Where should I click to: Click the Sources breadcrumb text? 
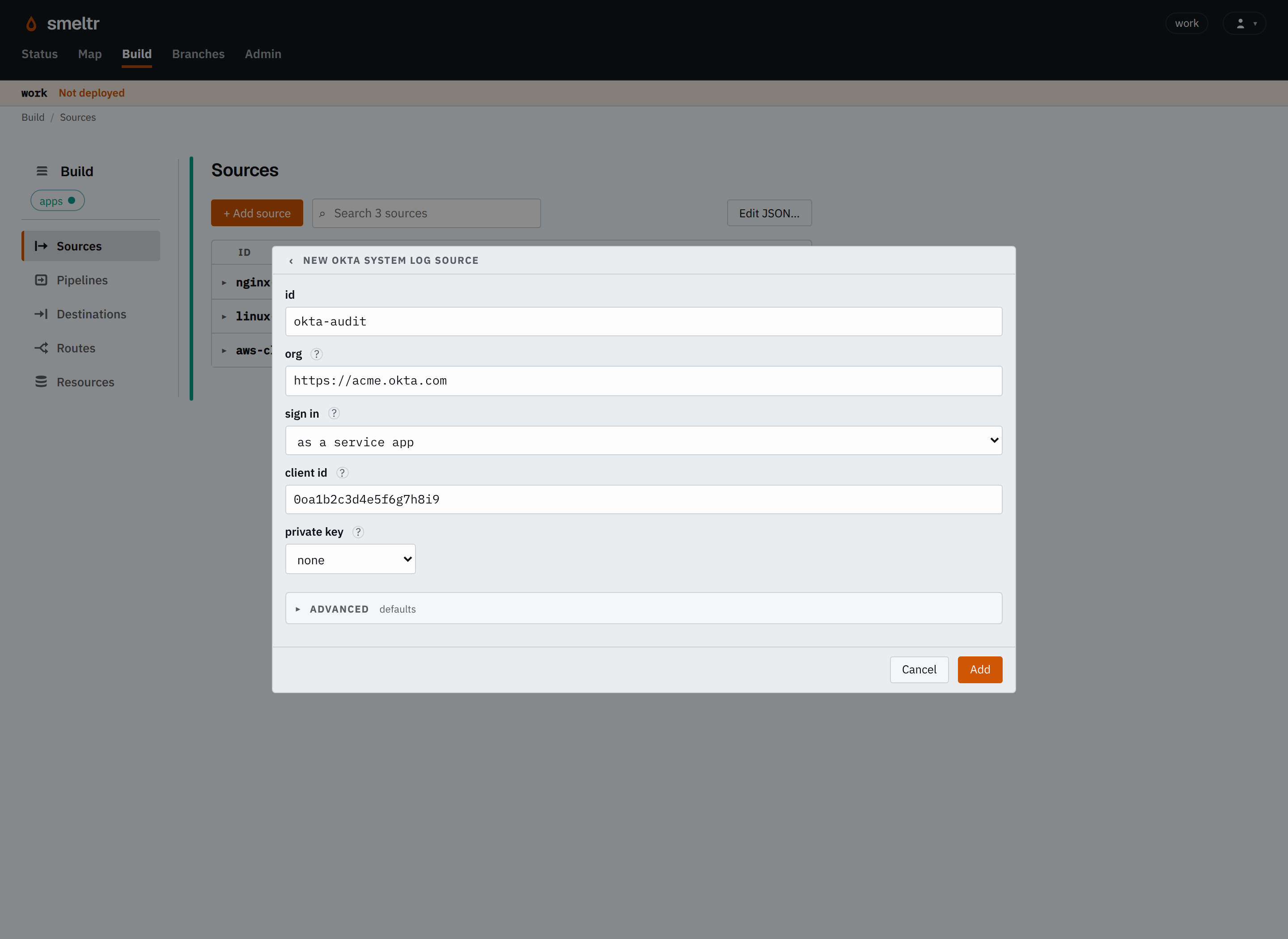(78, 117)
